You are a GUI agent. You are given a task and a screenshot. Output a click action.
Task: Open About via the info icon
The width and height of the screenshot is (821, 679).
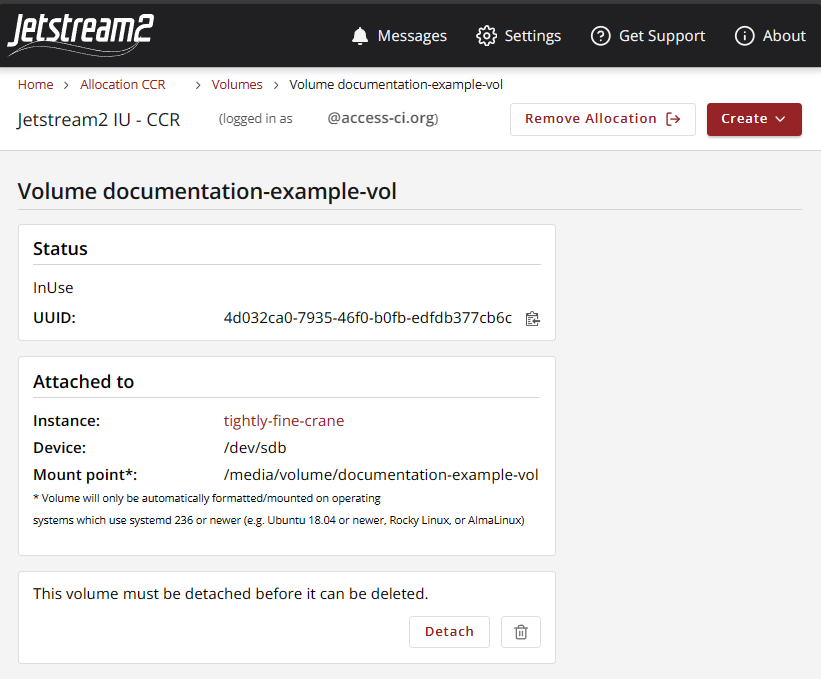click(x=744, y=35)
